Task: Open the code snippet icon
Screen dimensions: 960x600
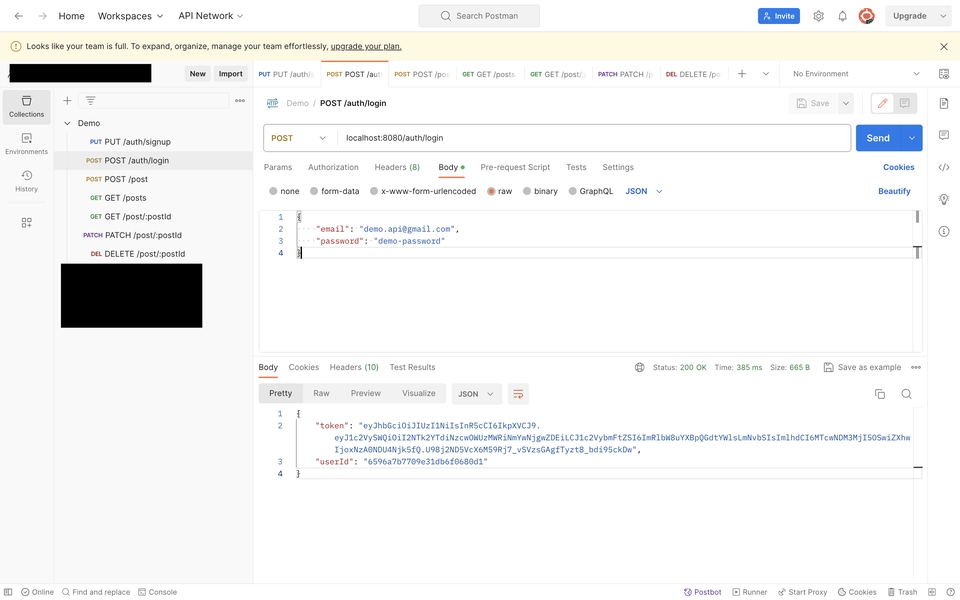Action: click(943, 167)
